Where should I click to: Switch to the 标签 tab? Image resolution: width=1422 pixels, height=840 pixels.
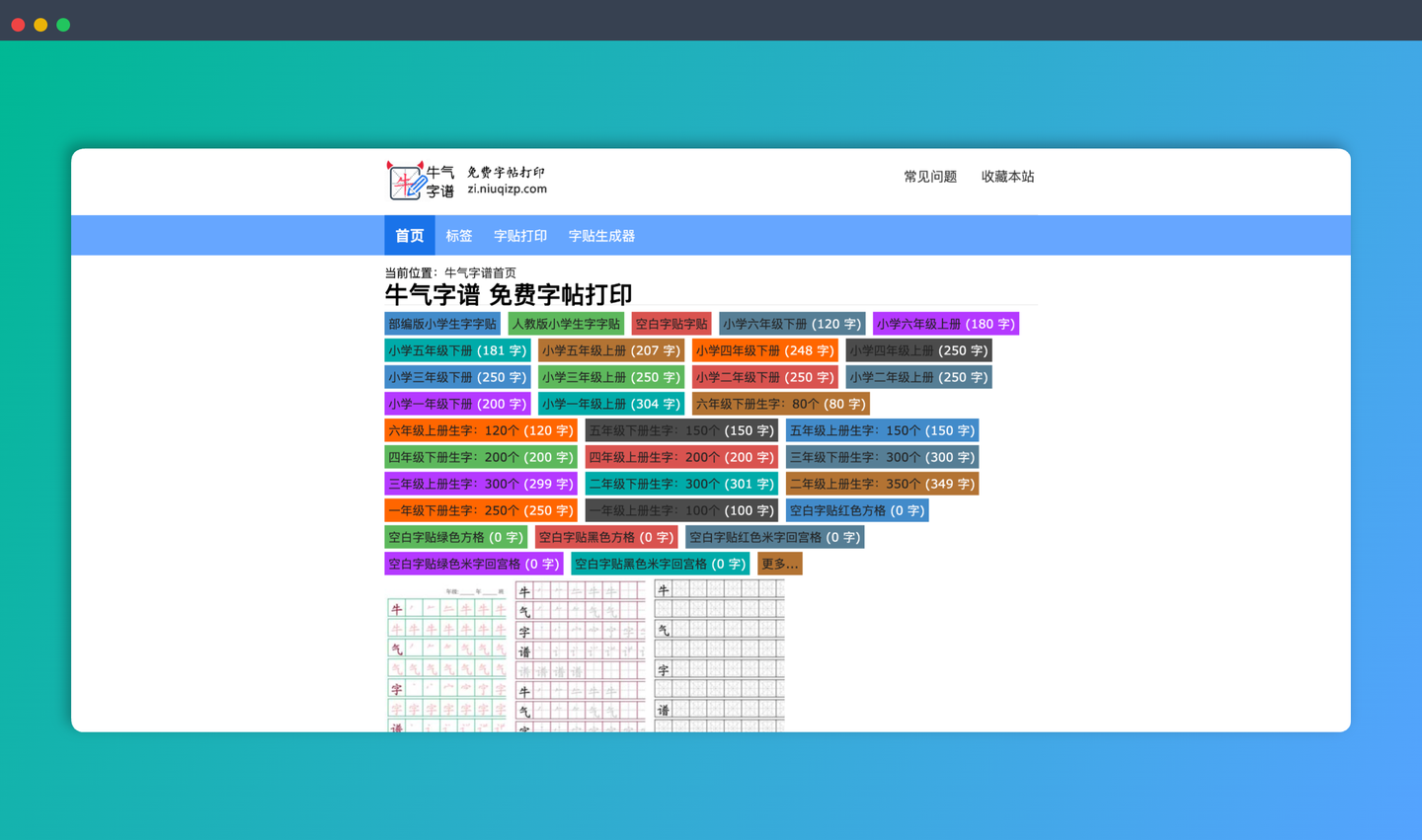pos(459,235)
